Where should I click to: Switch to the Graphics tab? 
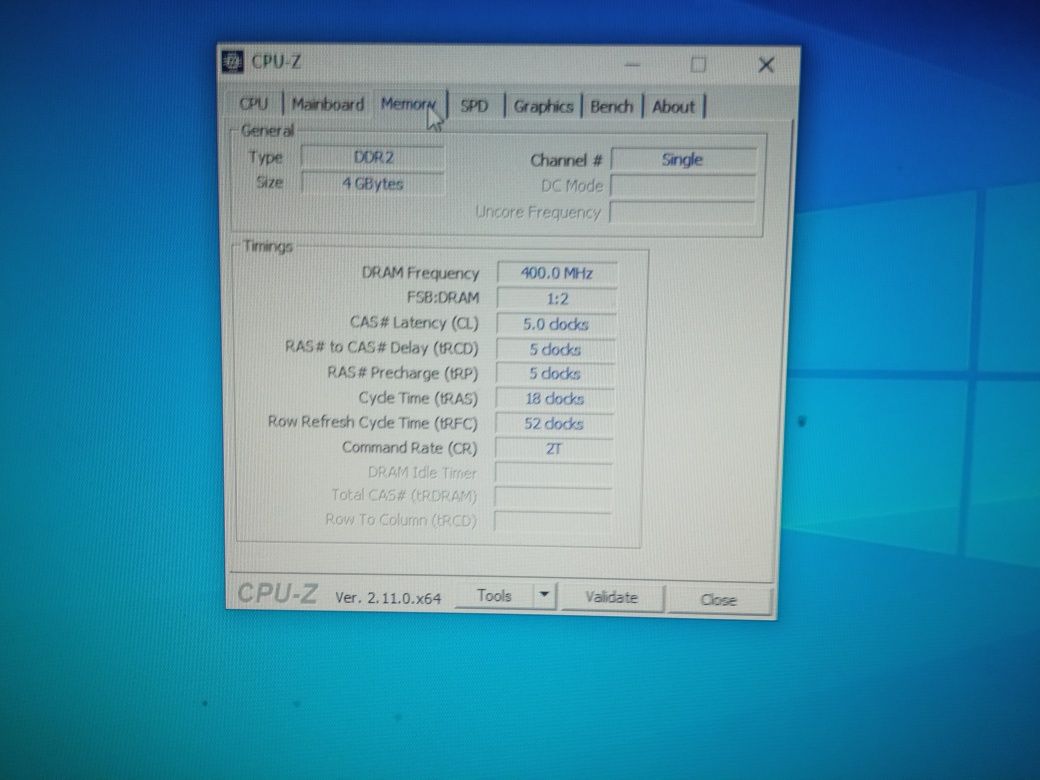[543, 106]
